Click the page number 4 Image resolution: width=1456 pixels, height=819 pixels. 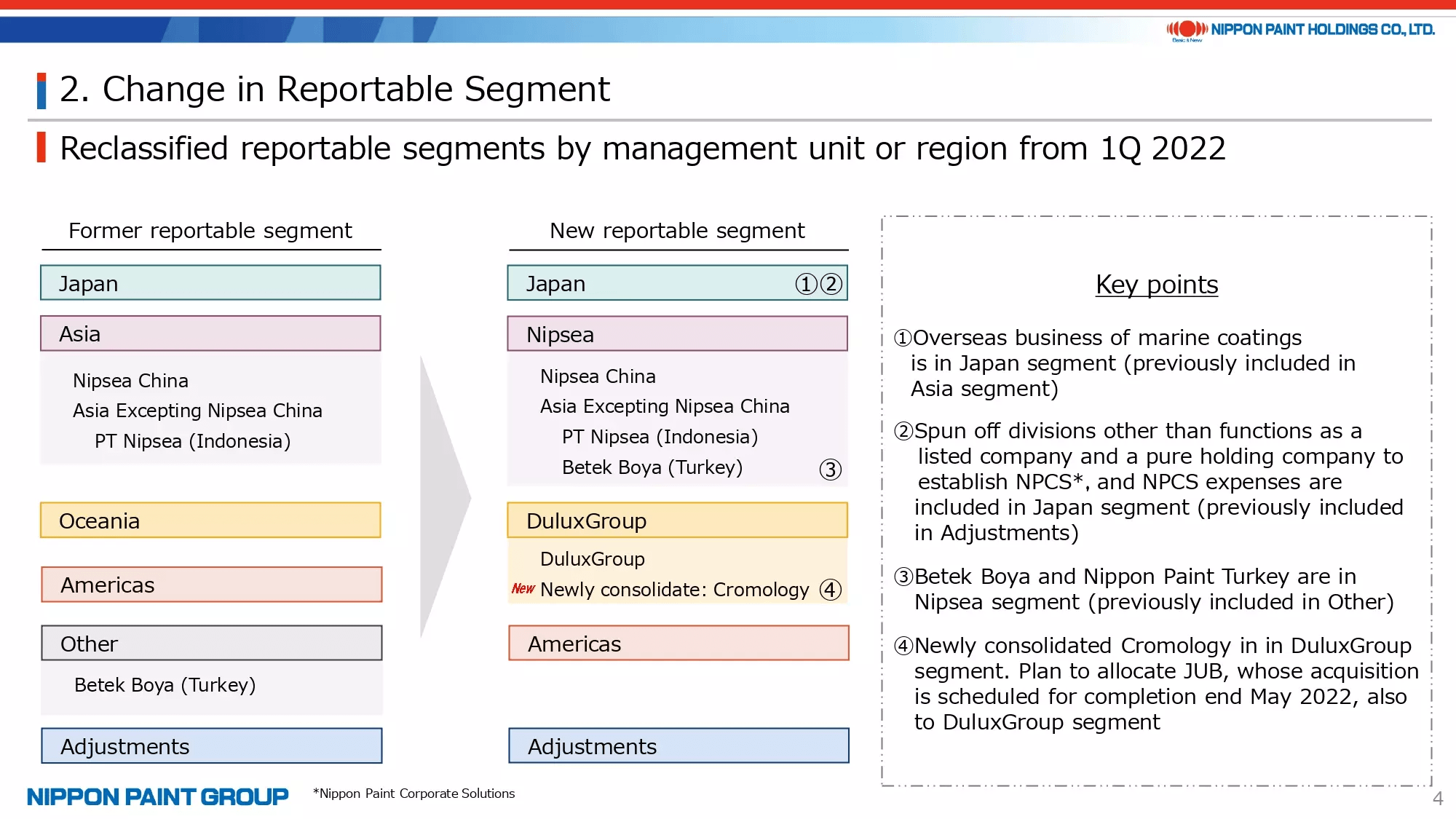click(x=1438, y=799)
